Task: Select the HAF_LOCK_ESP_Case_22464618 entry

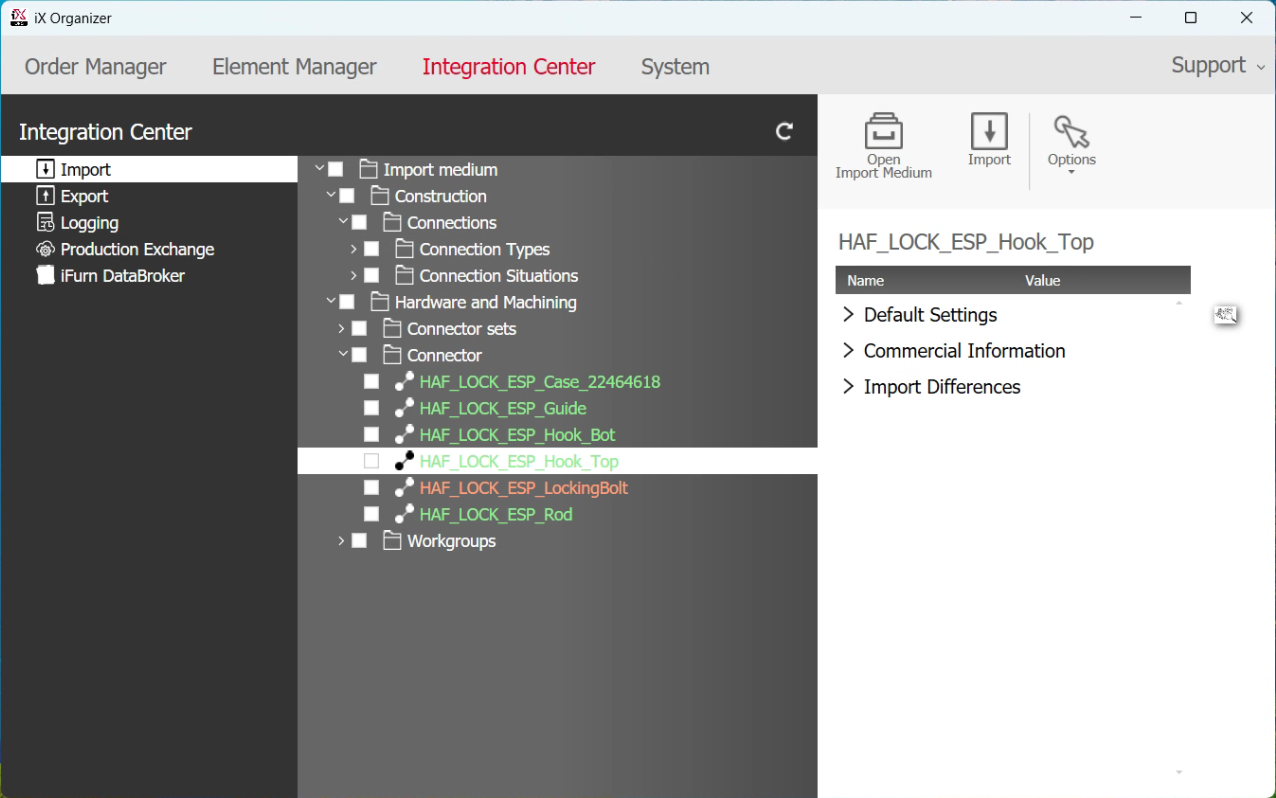Action: point(540,381)
